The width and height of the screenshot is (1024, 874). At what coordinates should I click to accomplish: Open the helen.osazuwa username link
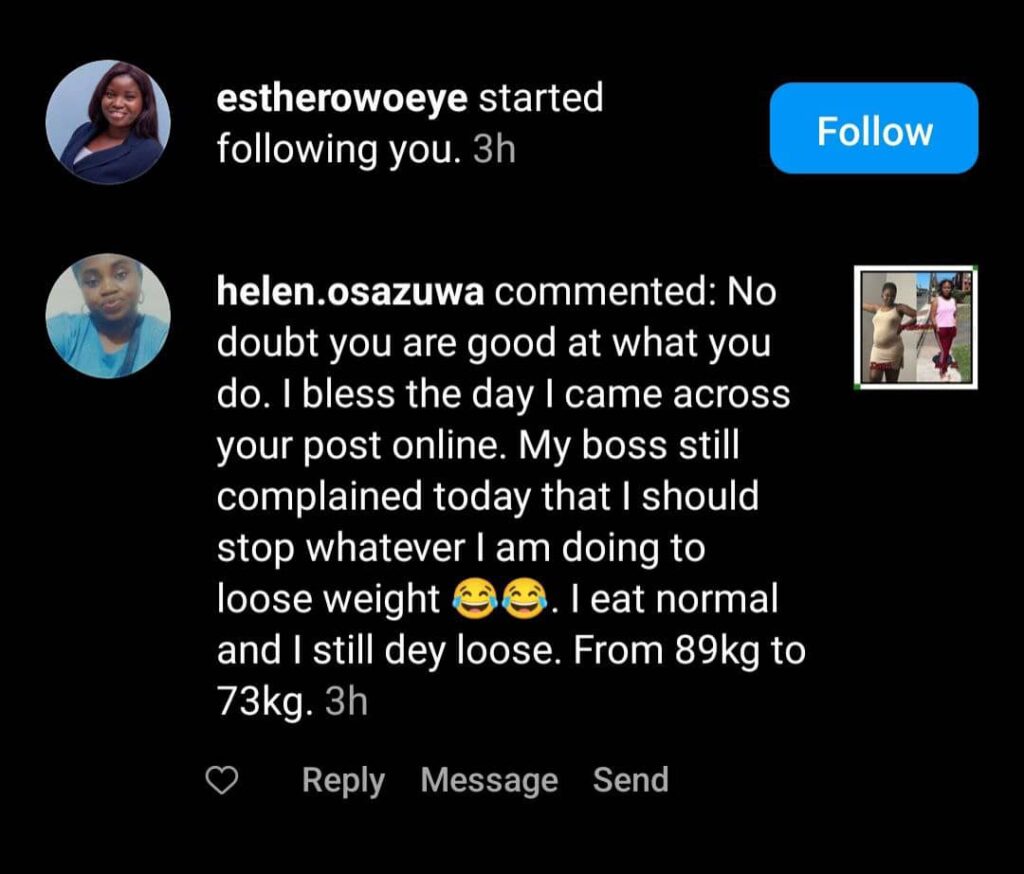(x=351, y=293)
